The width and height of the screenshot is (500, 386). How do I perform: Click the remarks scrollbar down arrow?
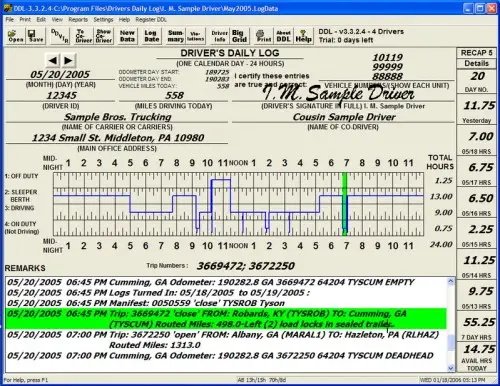[451, 368]
